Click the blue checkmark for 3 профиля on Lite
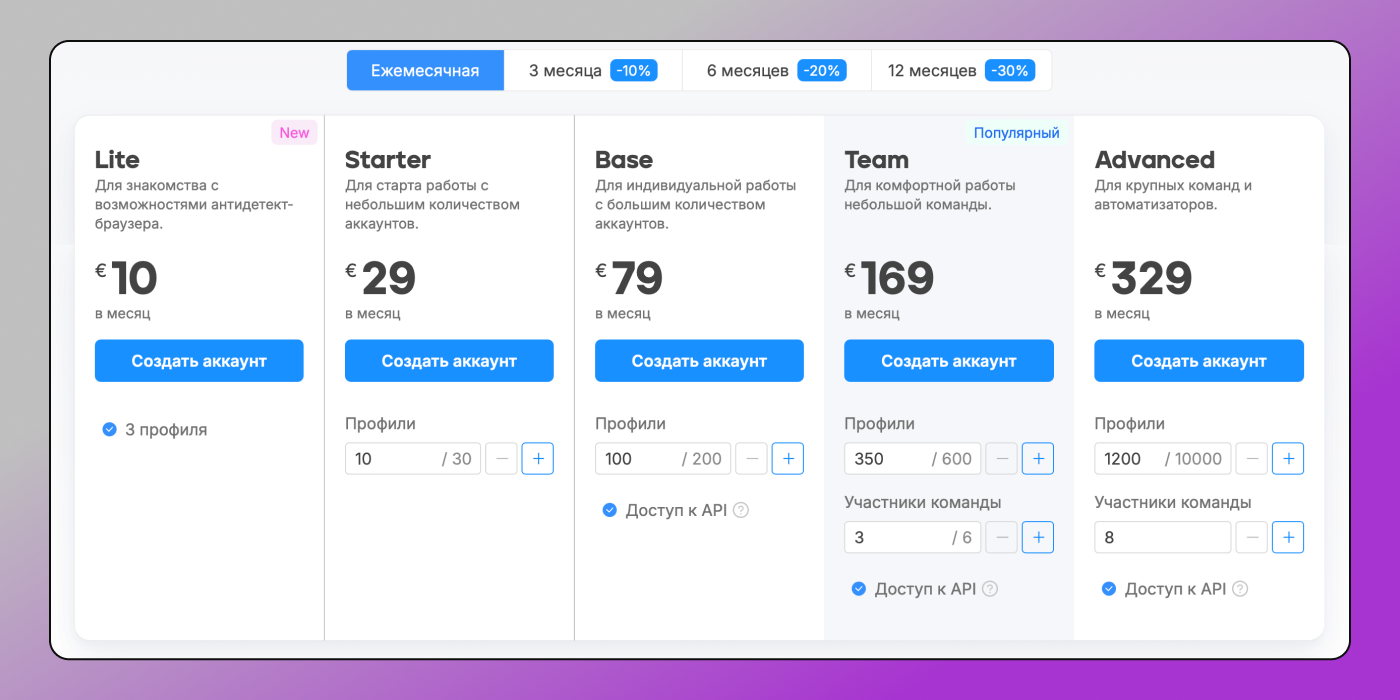The width and height of the screenshot is (1400, 700). pyautogui.click(x=109, y=429)
